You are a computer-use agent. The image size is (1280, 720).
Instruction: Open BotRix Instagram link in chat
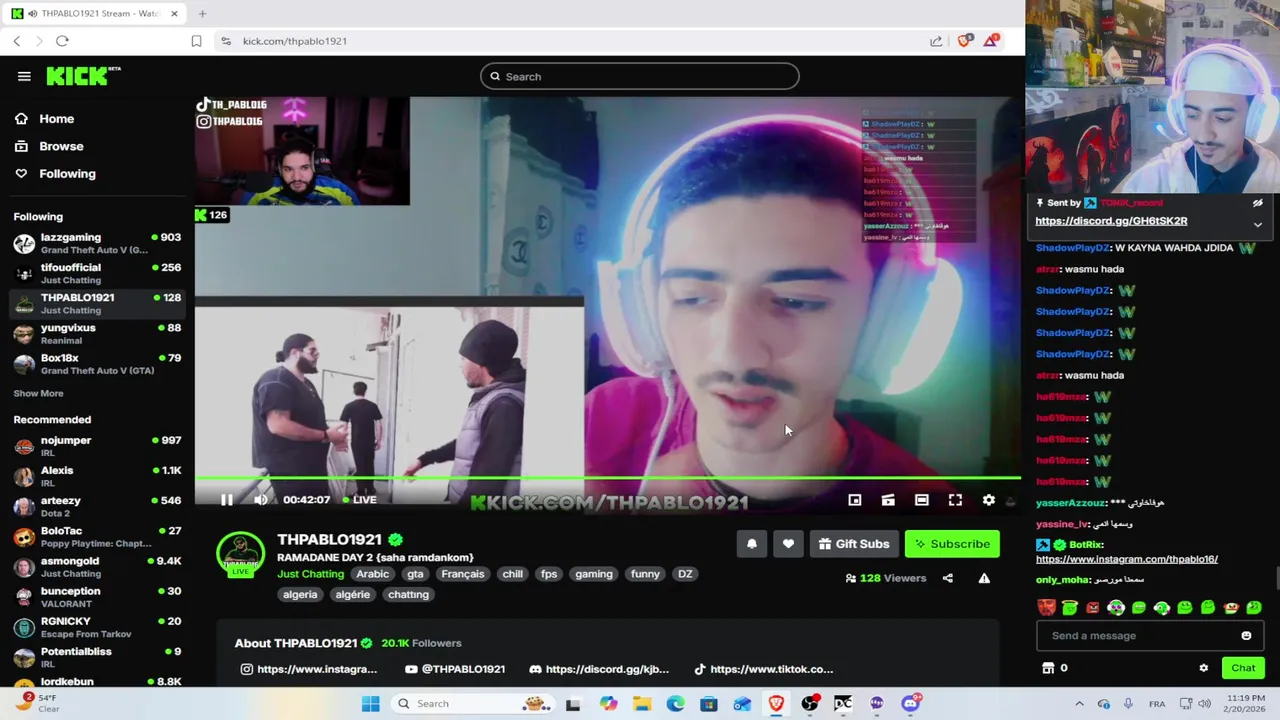tap(1126, 559)
